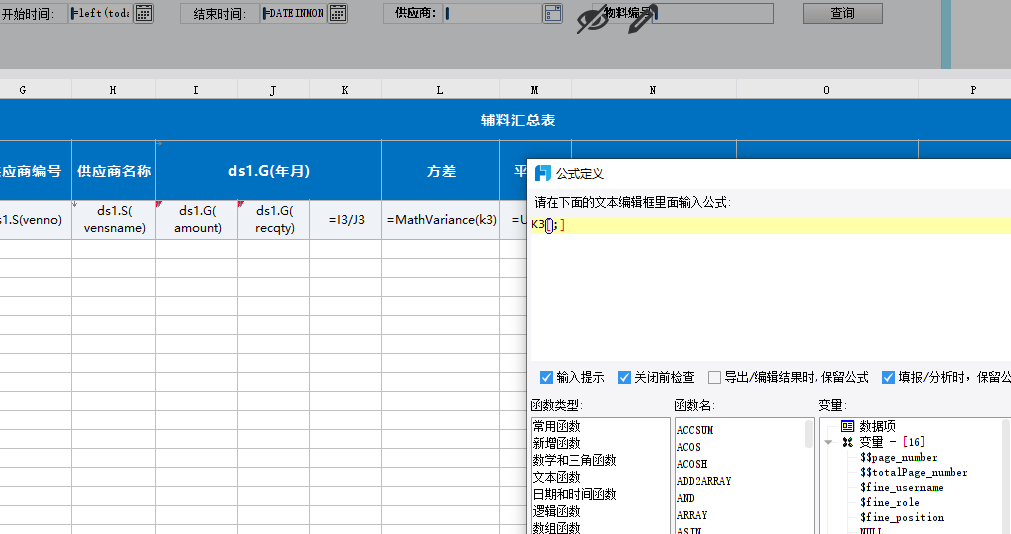Image resolution: width=1011 pixels, height=534 pixels.
Task: Click the 查询 button
Action: [843, 13]
